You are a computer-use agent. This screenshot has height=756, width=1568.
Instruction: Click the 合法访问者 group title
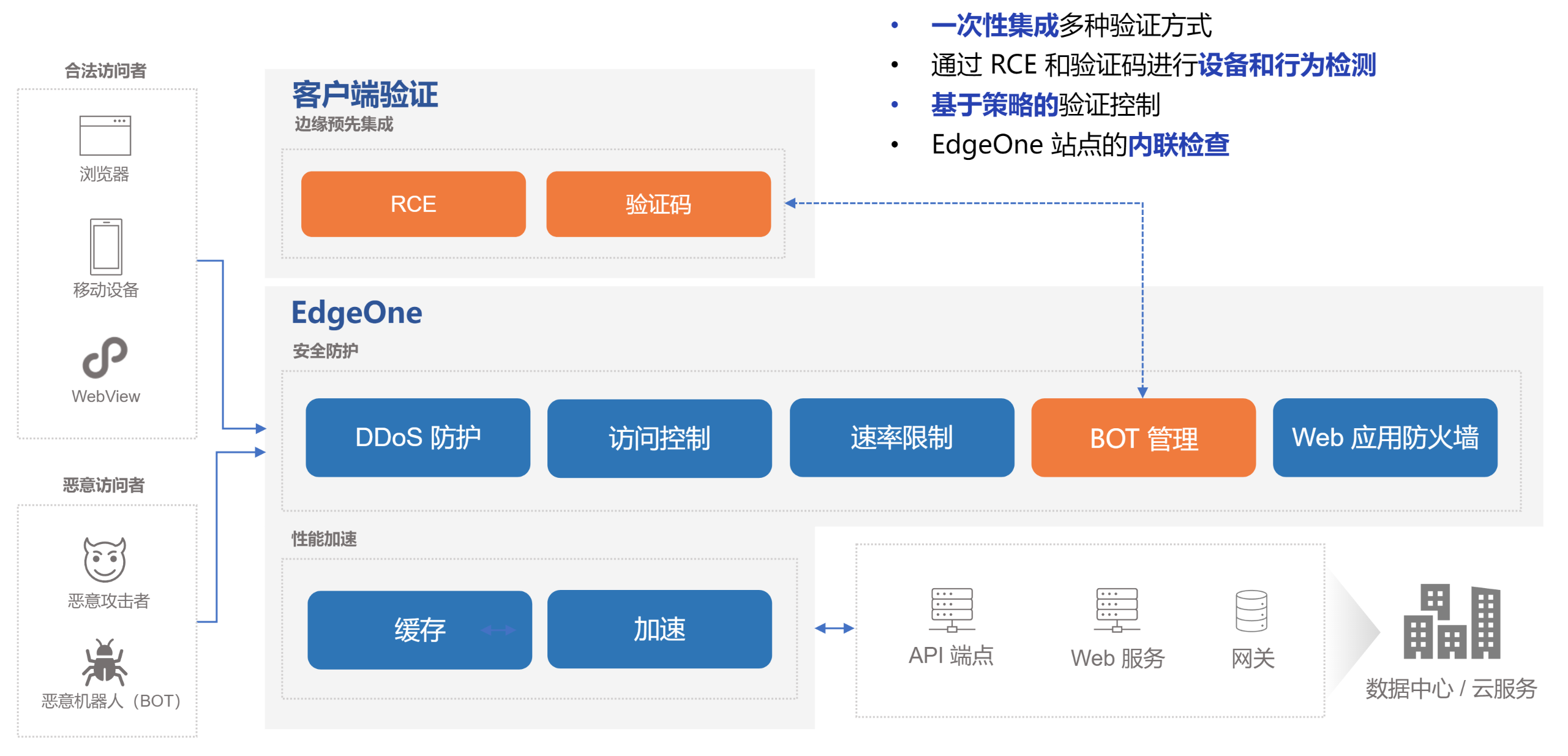click(105, 70)
